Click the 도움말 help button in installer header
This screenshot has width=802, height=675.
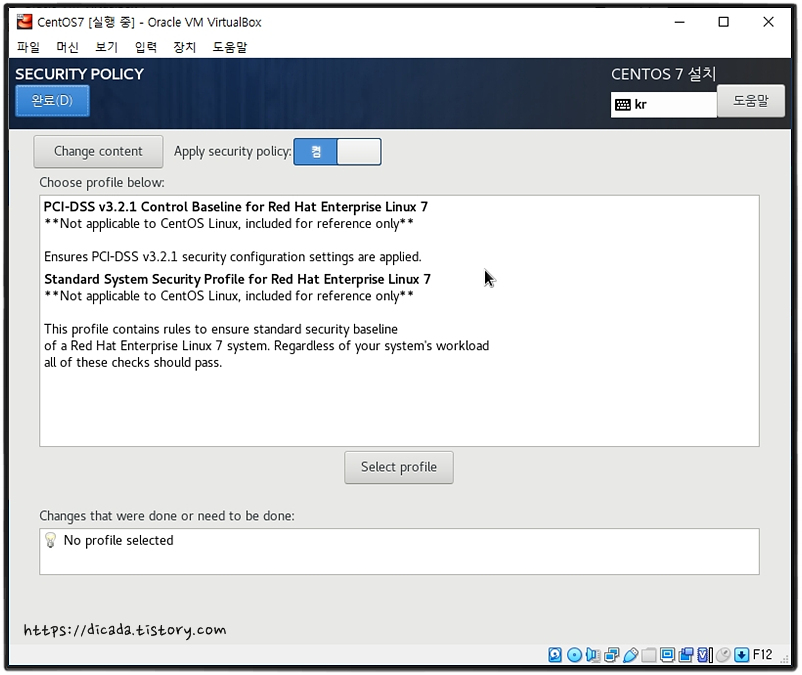click(751, 101)
